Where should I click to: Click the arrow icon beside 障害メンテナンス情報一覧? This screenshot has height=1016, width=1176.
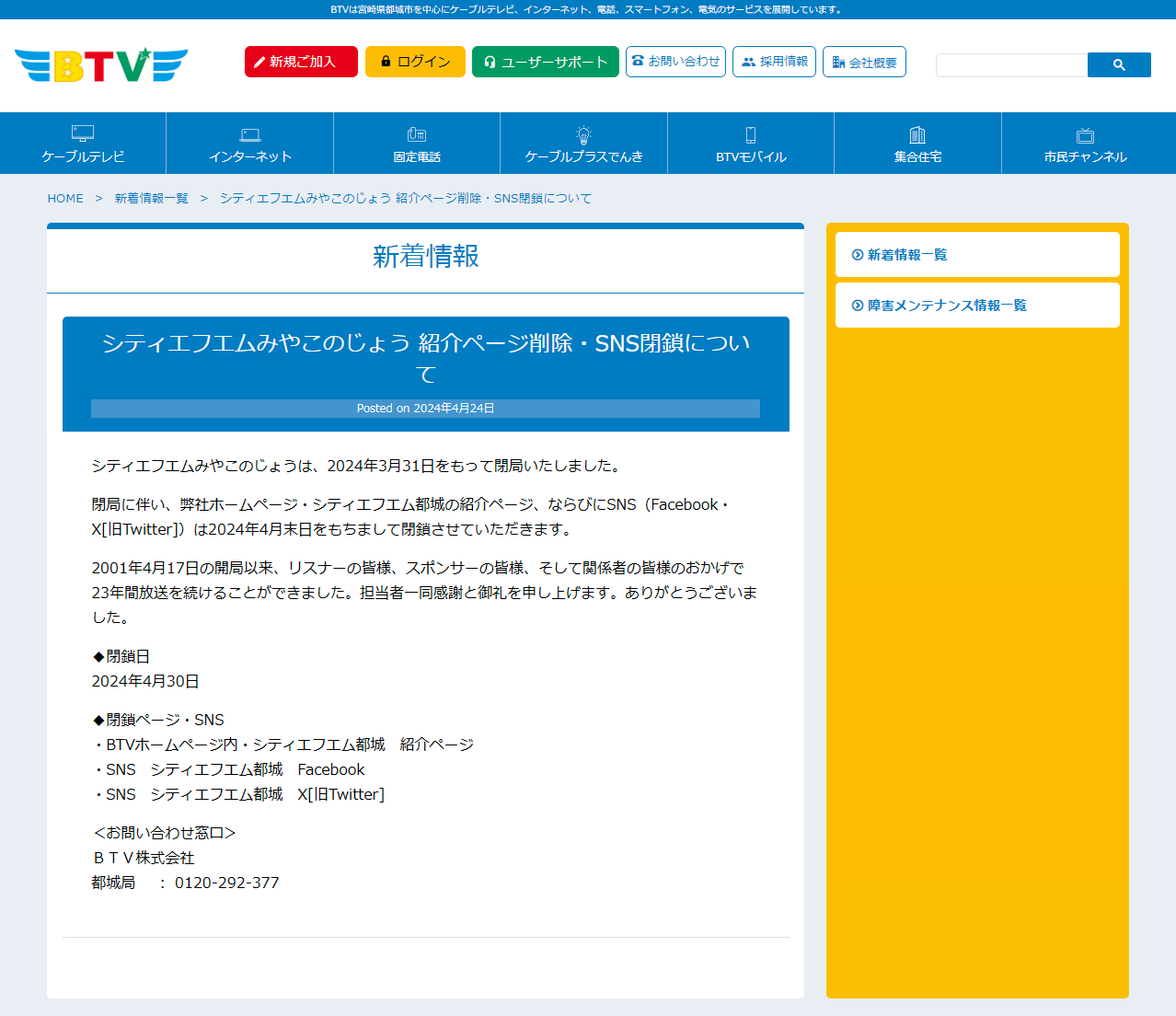858,306
